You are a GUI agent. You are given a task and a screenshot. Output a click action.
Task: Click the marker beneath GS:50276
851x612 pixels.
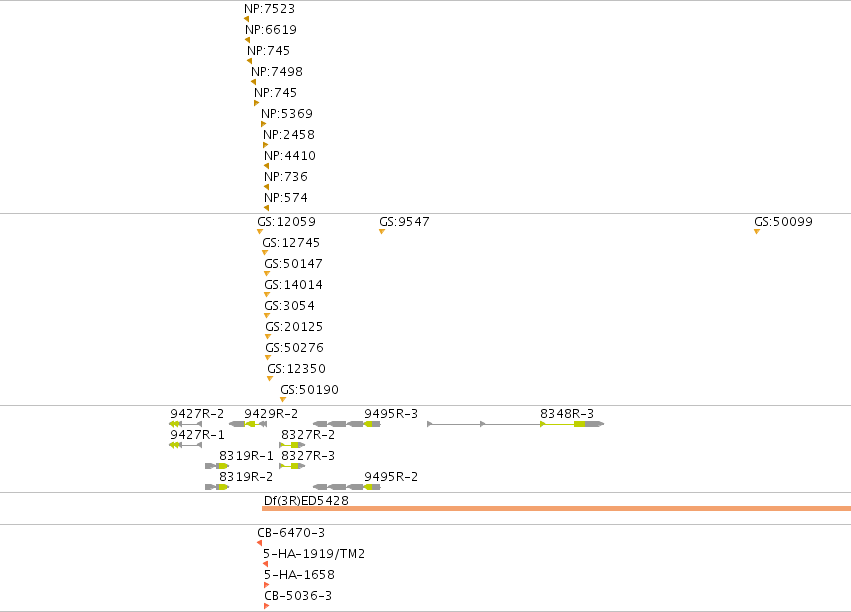[x=268, y=358]
